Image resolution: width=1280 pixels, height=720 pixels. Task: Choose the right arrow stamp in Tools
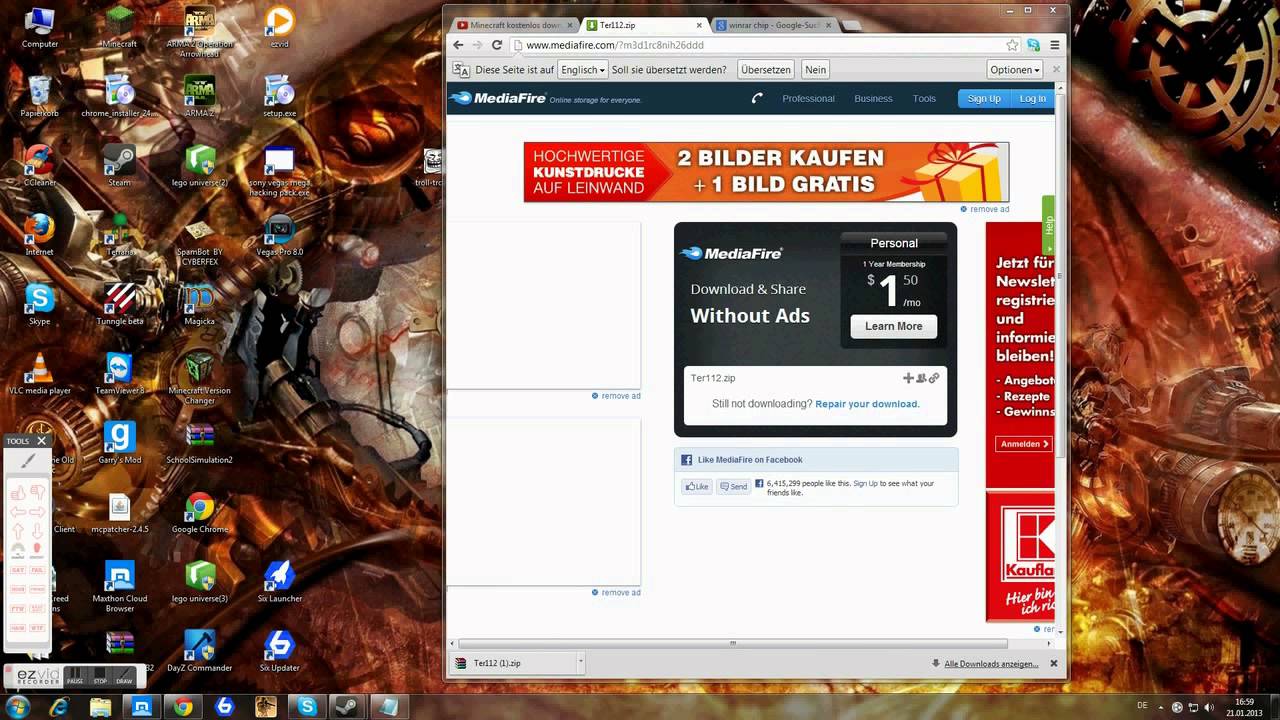[37, 512]
